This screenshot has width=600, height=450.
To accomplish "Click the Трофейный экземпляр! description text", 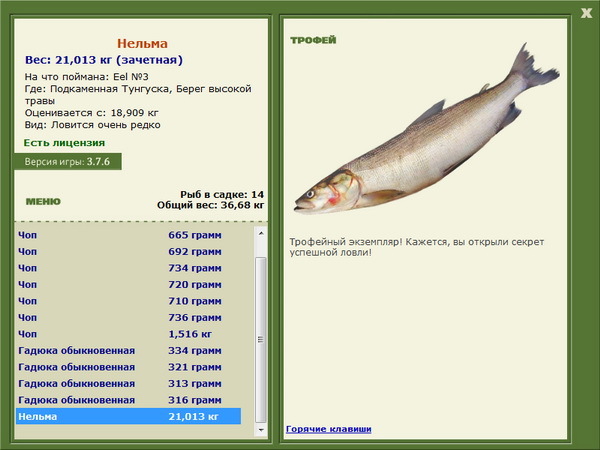I will point(417,247).
